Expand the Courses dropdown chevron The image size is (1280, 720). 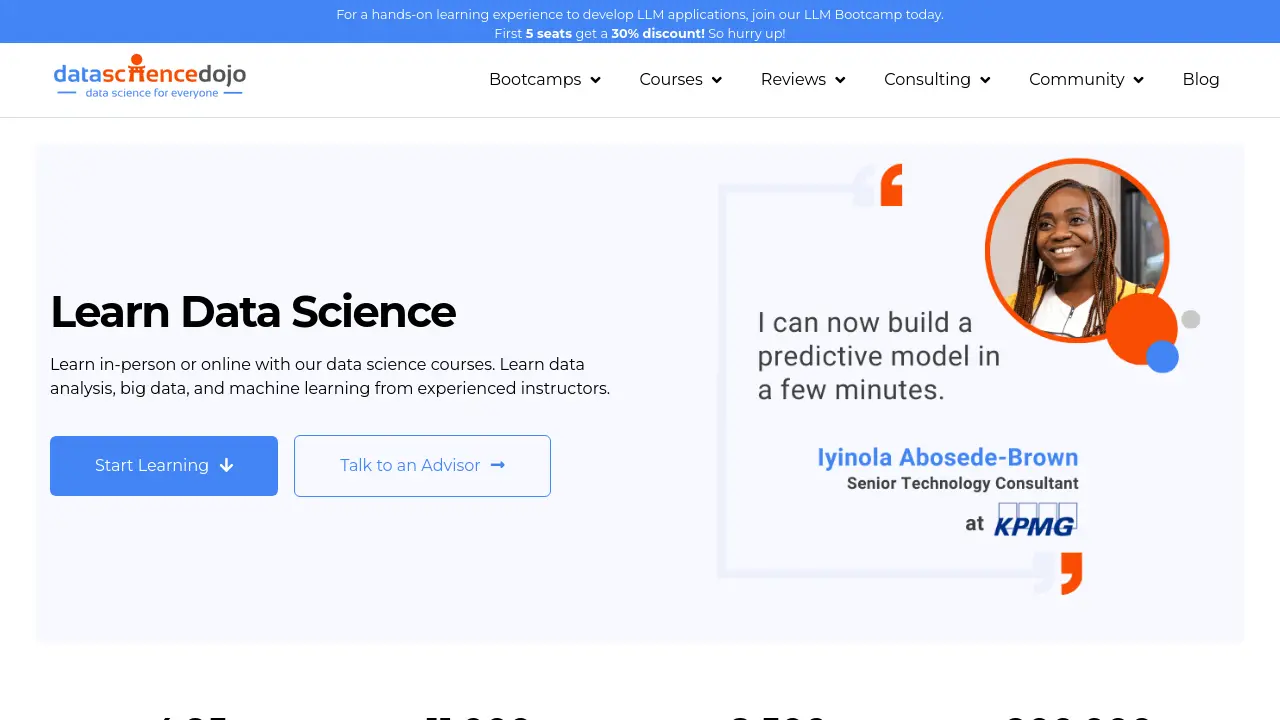coord(717,80)
